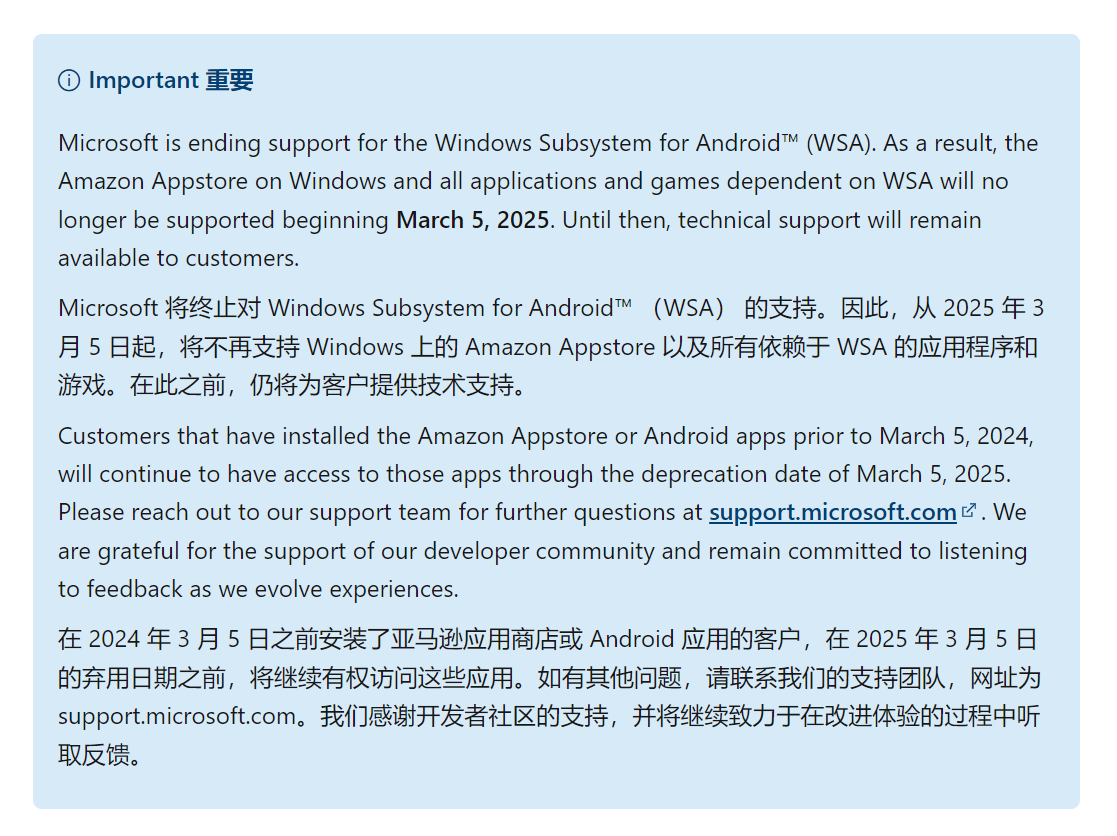Click the word Important in the alert heading
Viewport: 1117px width, 836px height.
(x=143, y=80)
